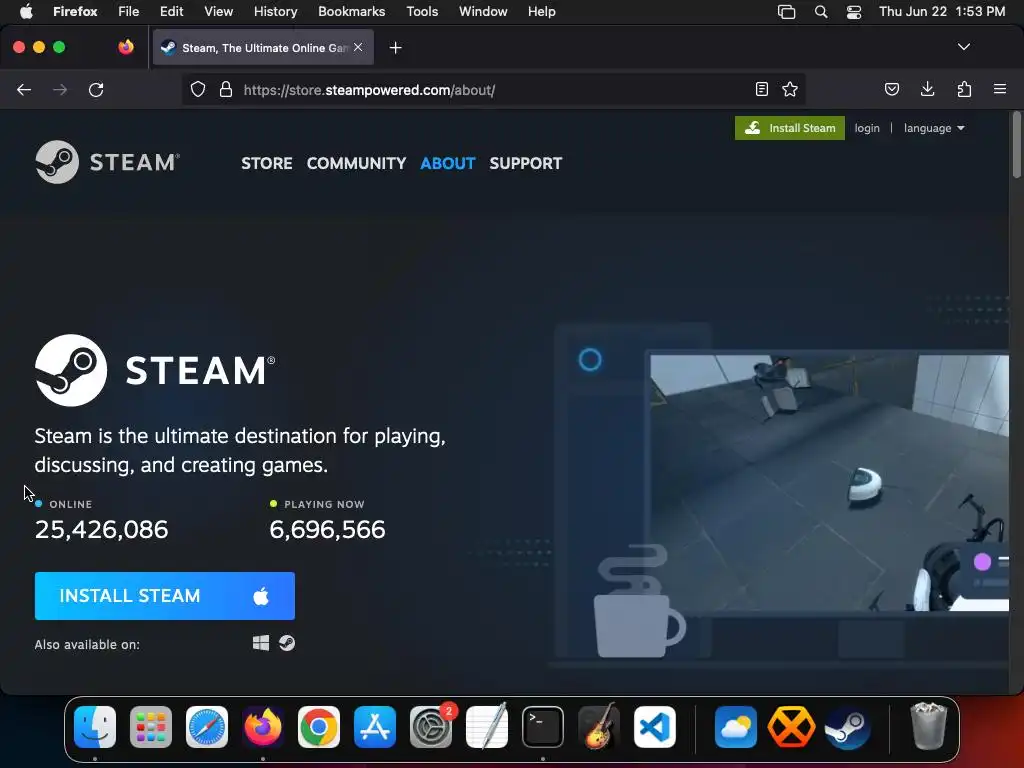1024x768 pixels.
Task: Open the Apple menu
Action: click(x=26, y=12)
